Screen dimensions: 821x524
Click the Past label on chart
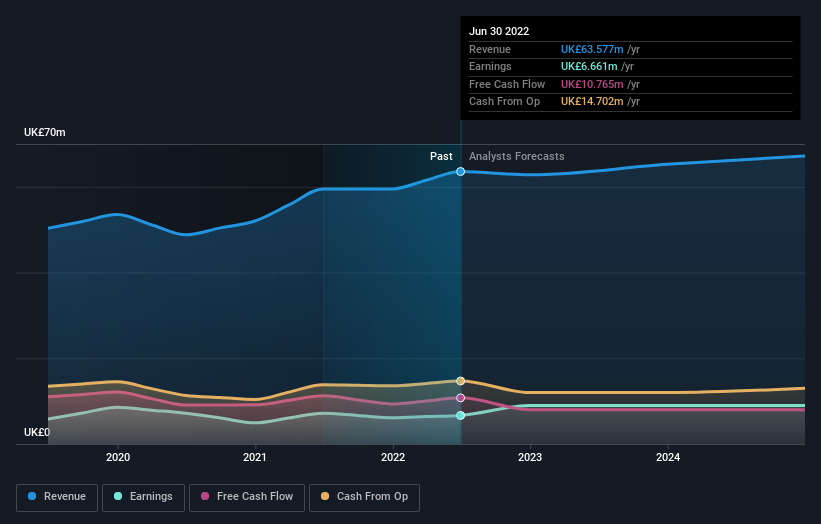coord(441,157)
